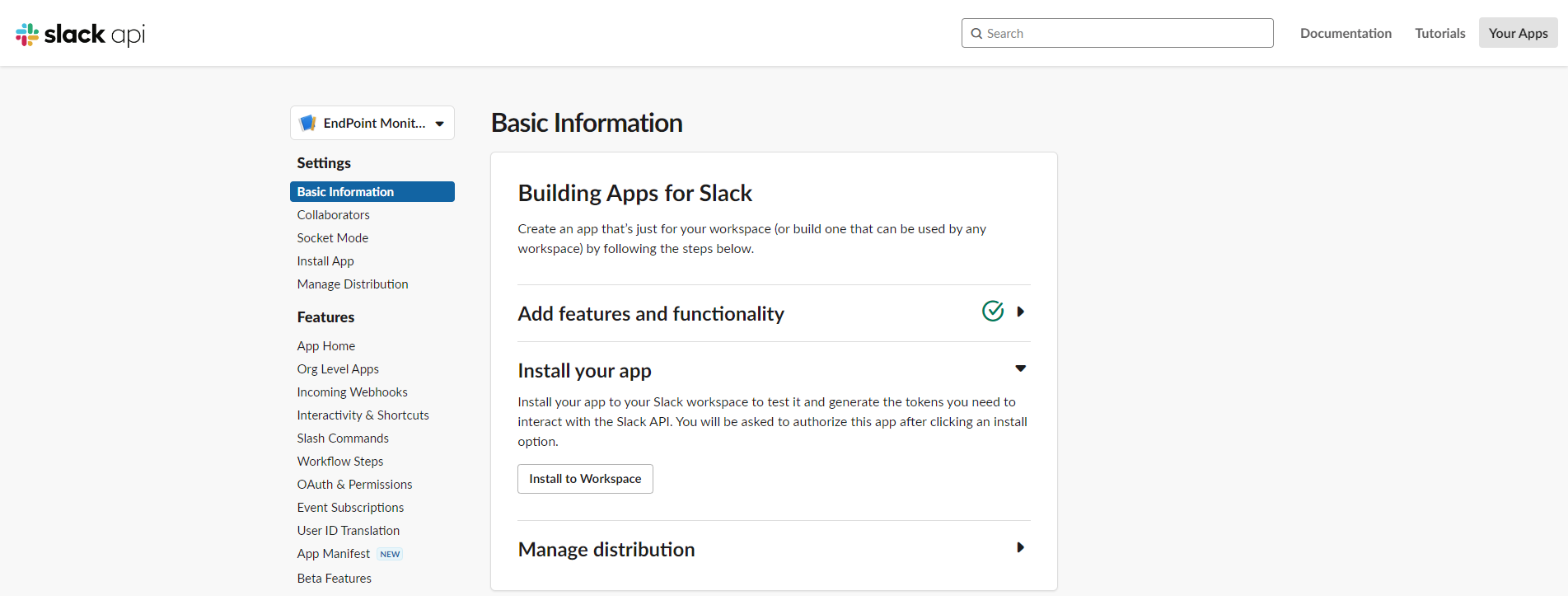Click the Building Apps for Slack heading
The height and width of the screenshot is (605, 1568).
(635, 193)
